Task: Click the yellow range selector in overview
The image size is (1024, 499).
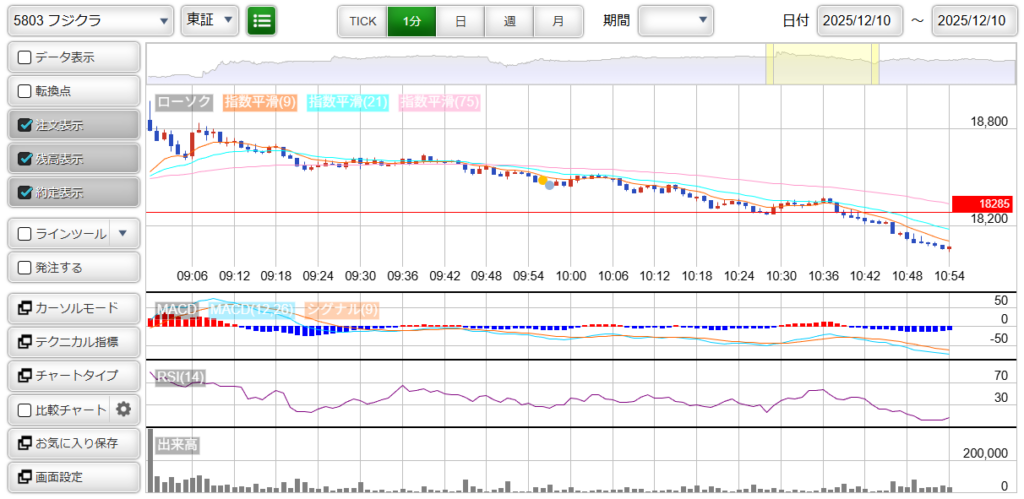Action: pos(822,65)
